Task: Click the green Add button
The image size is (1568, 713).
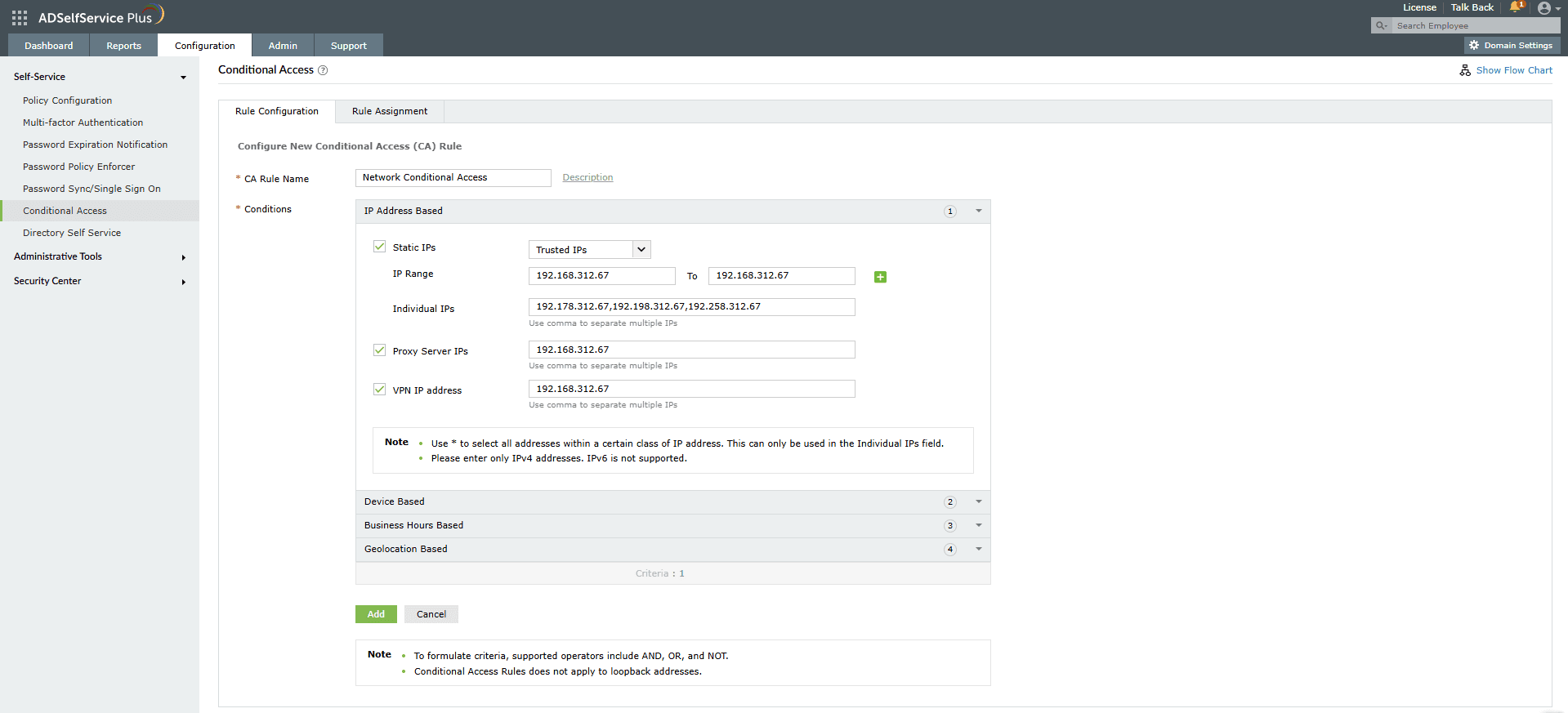Action: point(376,614)
